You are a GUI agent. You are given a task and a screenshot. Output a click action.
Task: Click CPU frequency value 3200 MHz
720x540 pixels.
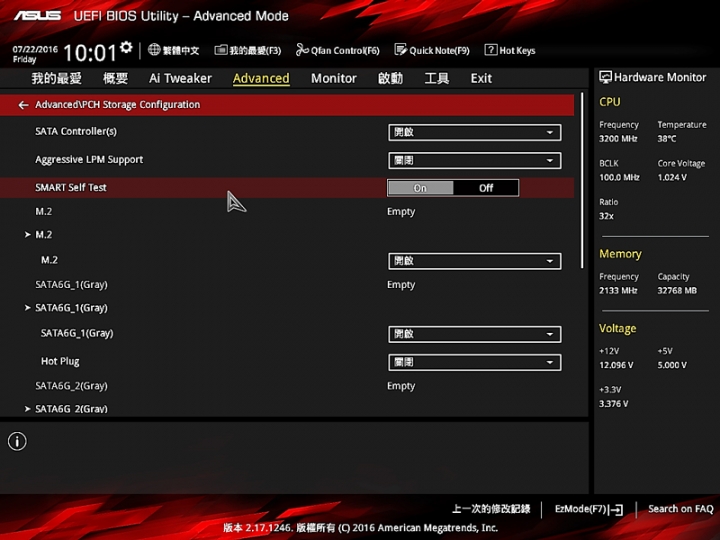(x=618, y=139)
